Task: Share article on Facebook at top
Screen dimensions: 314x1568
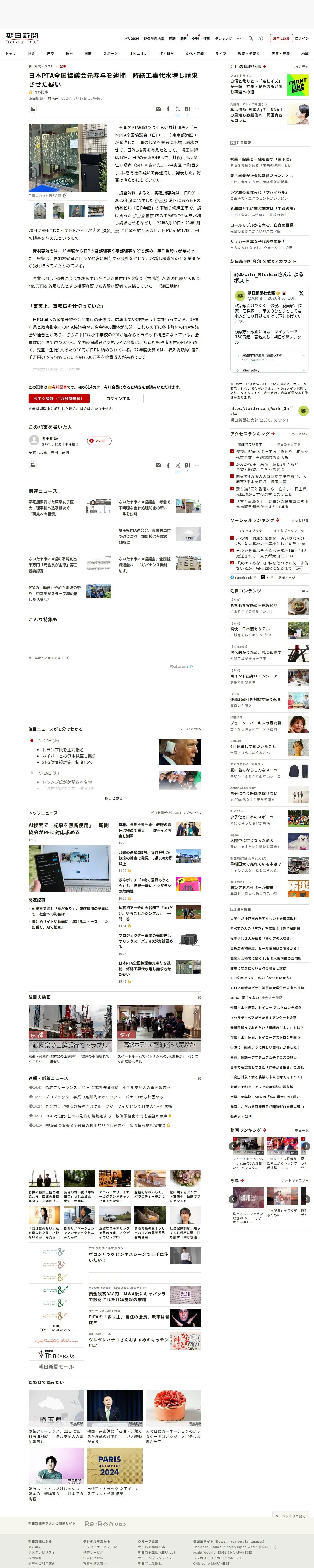Action: (x=168, y=109)
